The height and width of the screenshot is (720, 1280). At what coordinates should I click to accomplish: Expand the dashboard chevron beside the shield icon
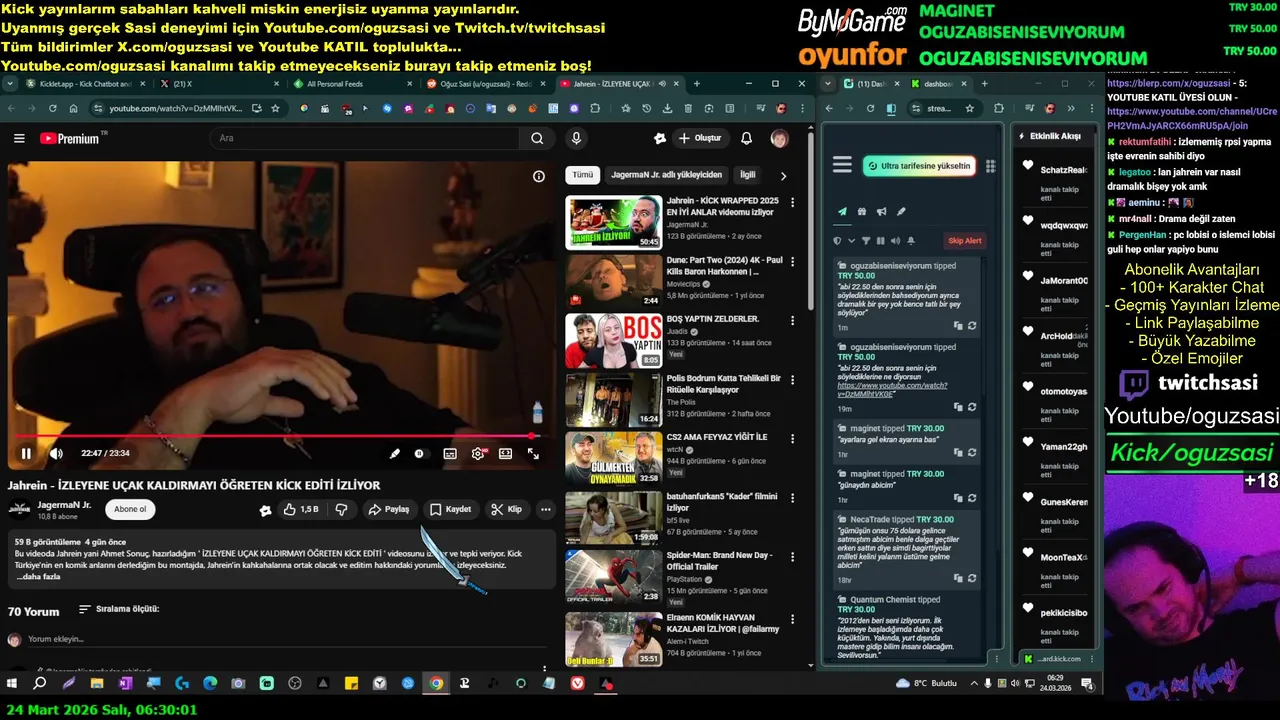852,241
